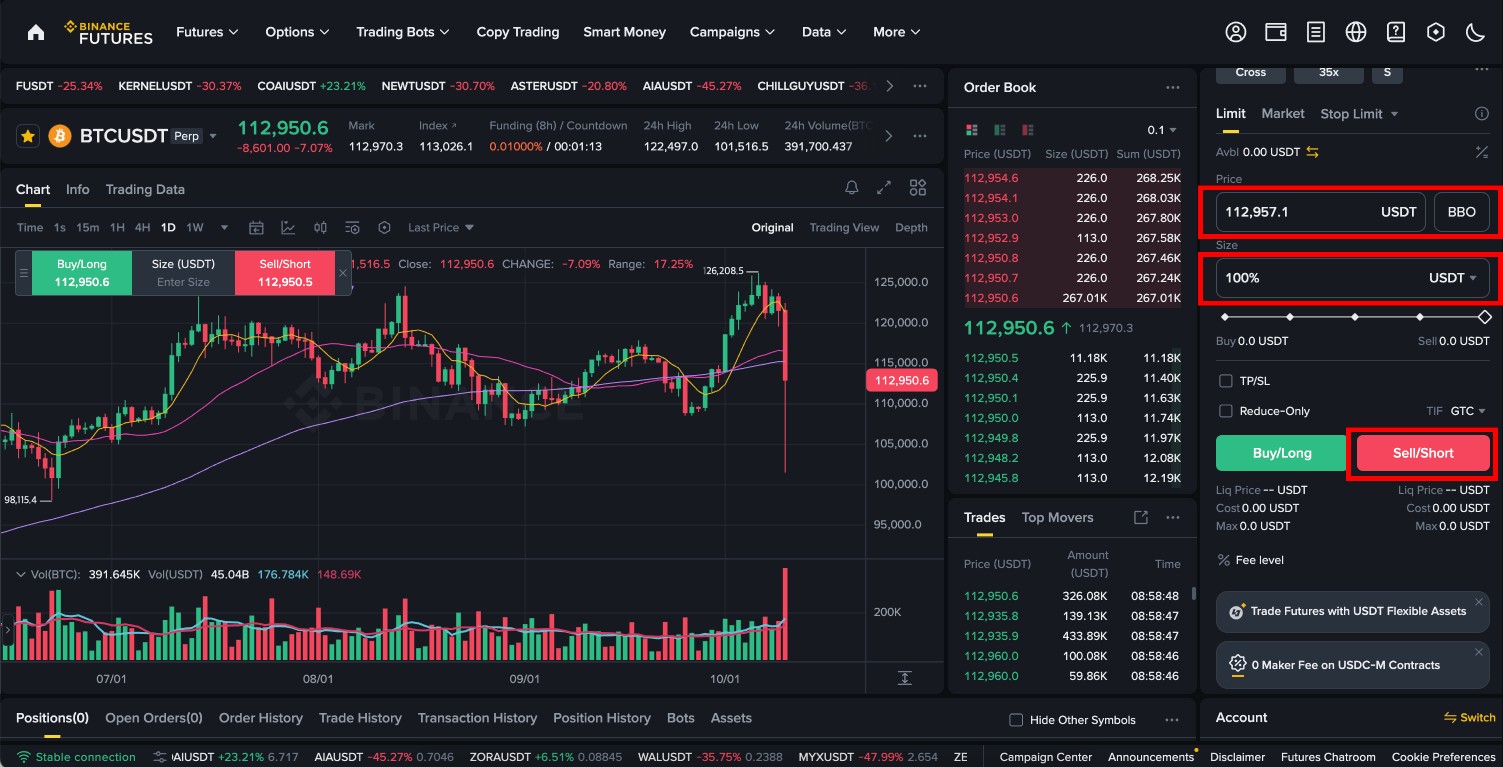Open the language globe icon

pos(1356,32)
